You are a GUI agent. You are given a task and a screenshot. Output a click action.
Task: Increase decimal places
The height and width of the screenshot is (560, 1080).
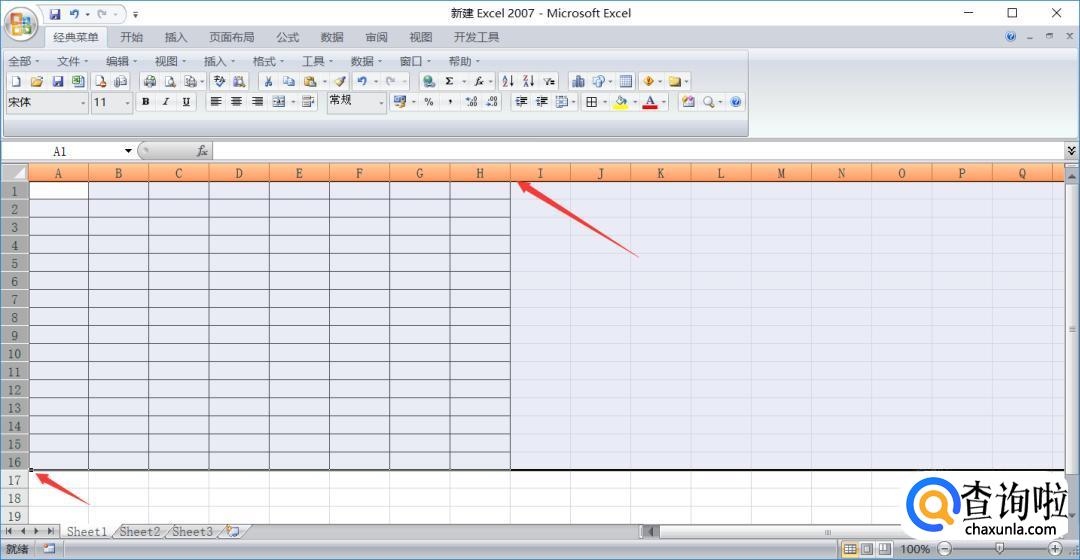click(471, 102)
